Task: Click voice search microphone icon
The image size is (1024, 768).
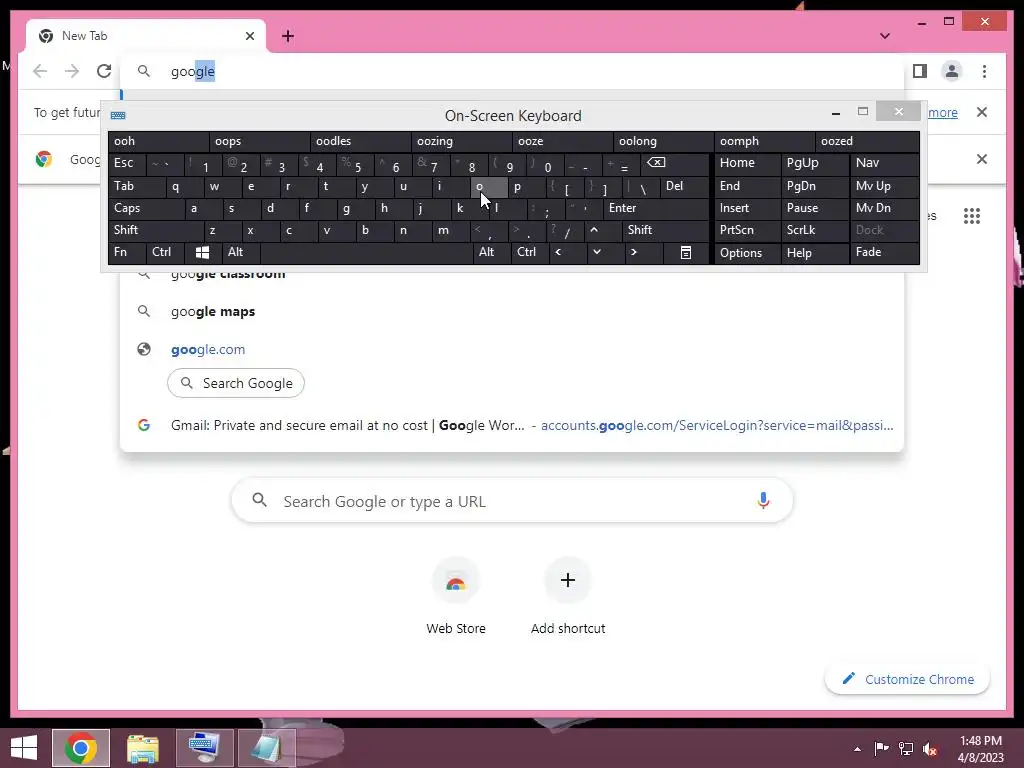Action: click(763, 501)
